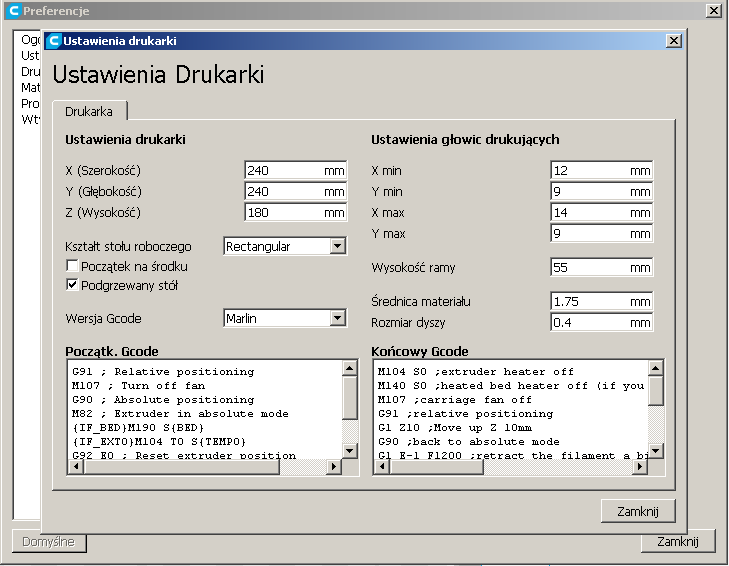
Task: Click 'G91 ;relative positioning' end Gcode line
Action: pyautogui.click(x=465, y=413)
